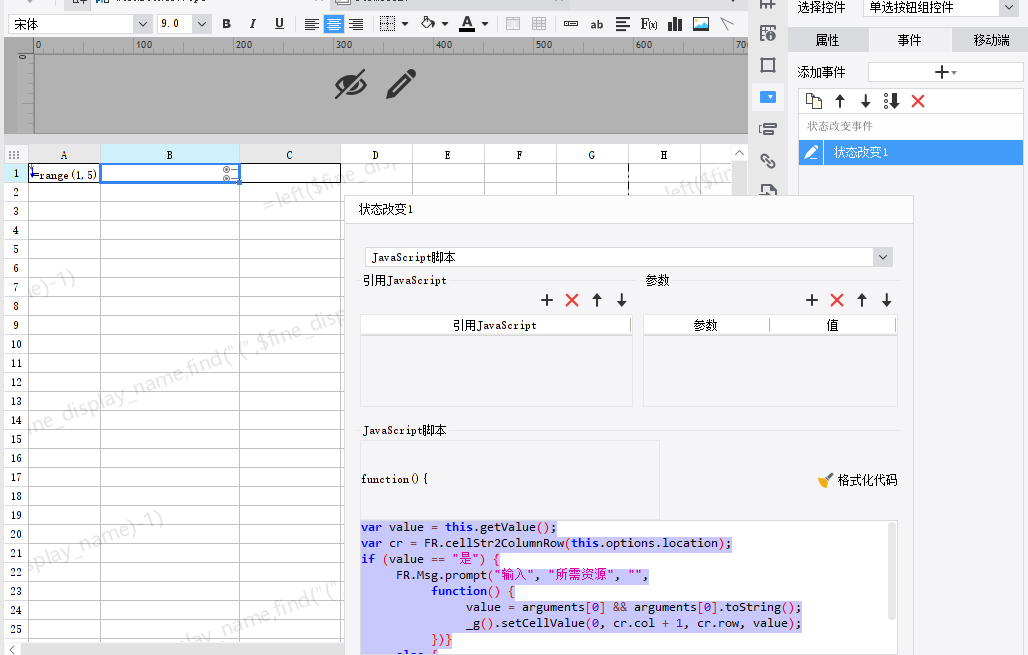This screenshot has width=1028, height=655.
Task: Move selected event down
Action: (865, 101)
